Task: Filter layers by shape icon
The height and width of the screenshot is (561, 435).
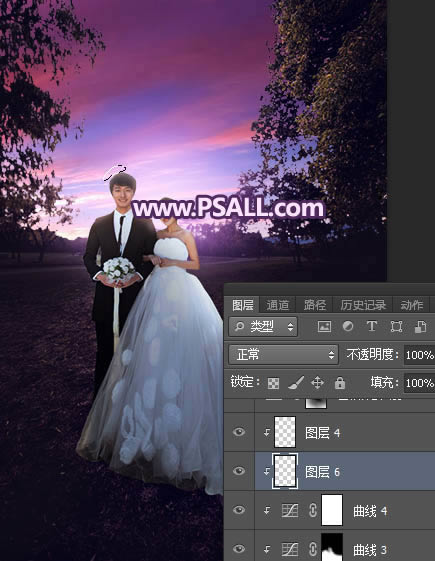Action: click(396, 326)
